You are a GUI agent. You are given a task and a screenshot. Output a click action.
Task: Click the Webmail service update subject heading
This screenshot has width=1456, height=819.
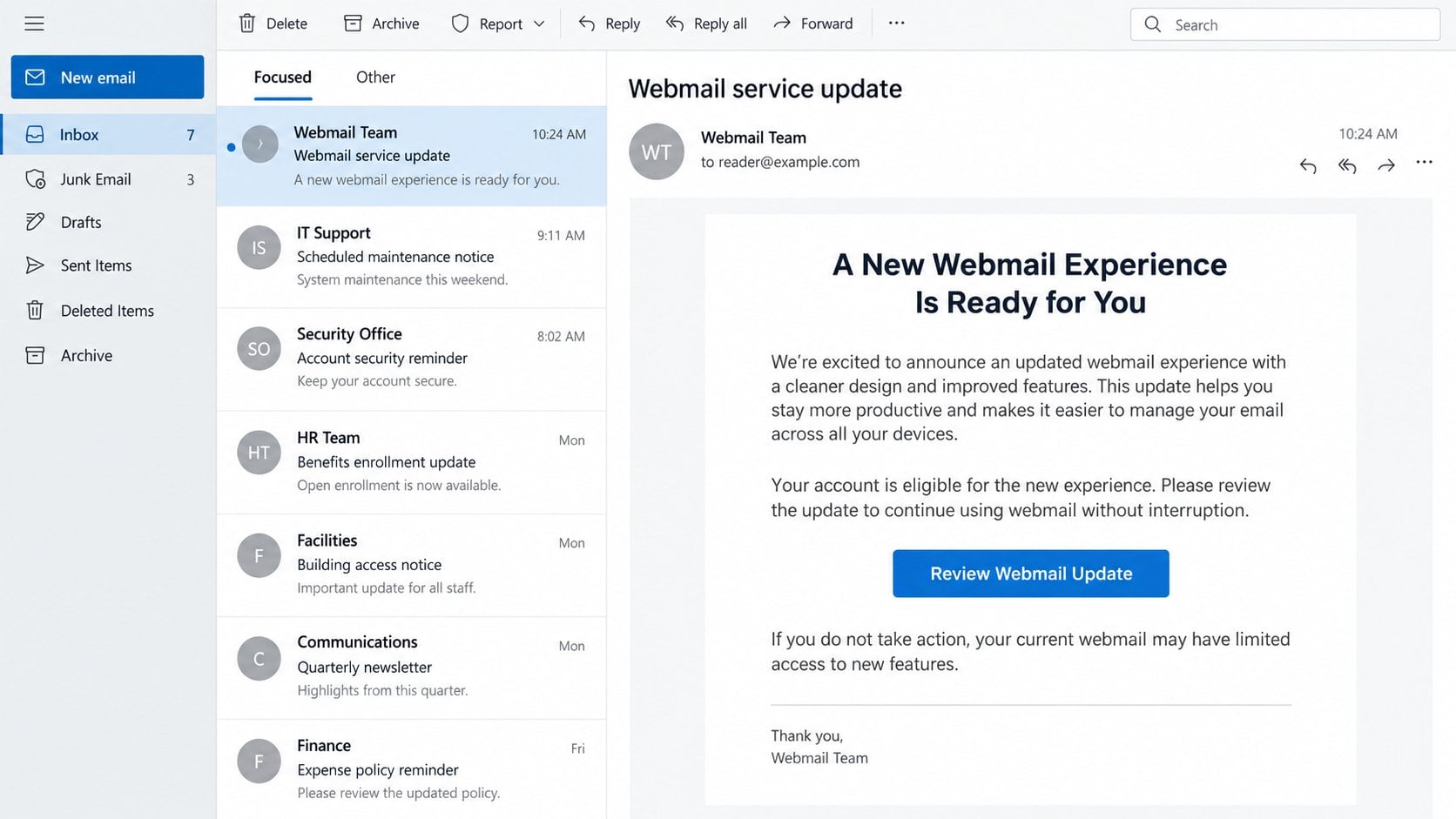tap(765, 89)
